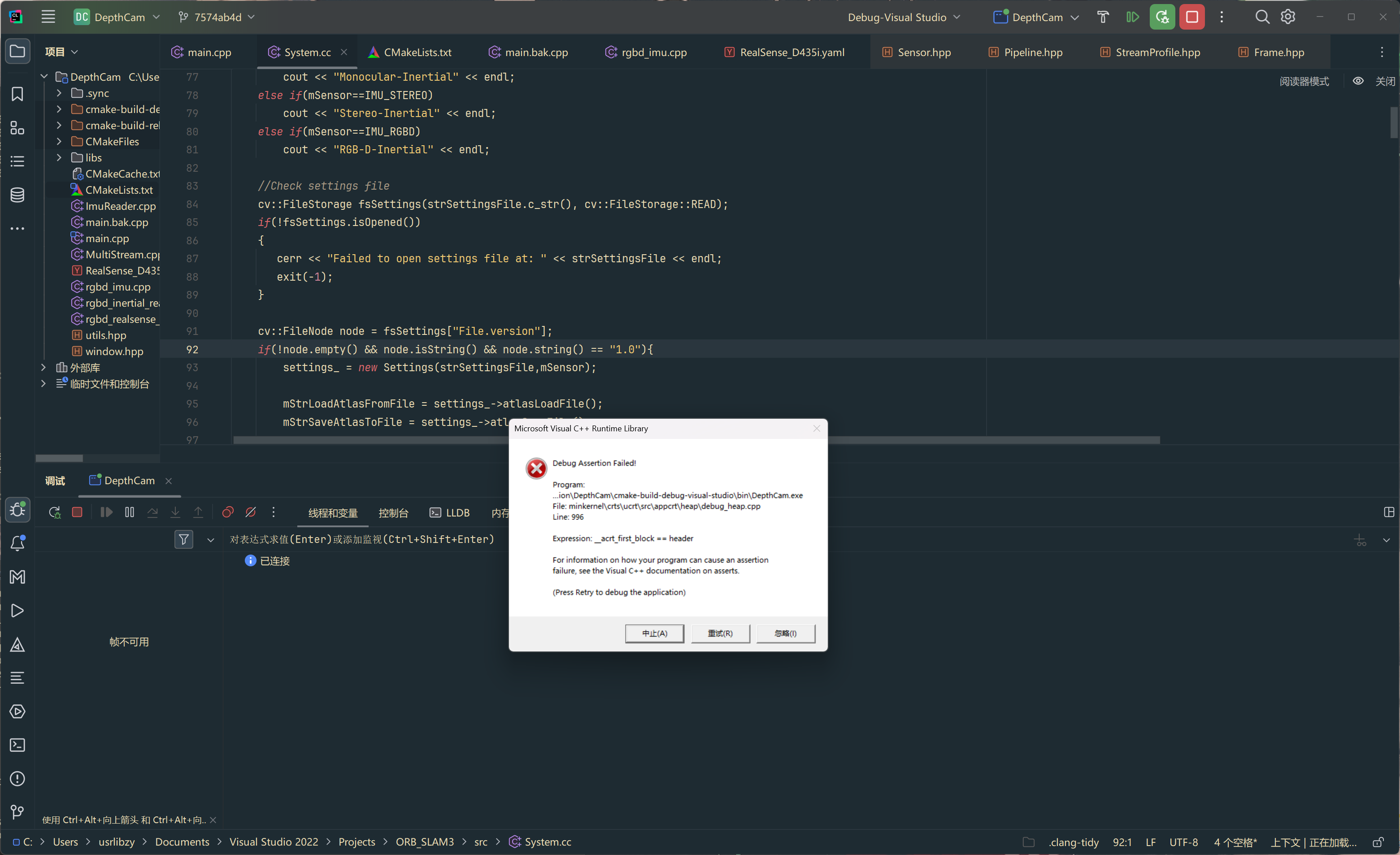Click the Pause program icon in the debug toolbar

point(130,512)
